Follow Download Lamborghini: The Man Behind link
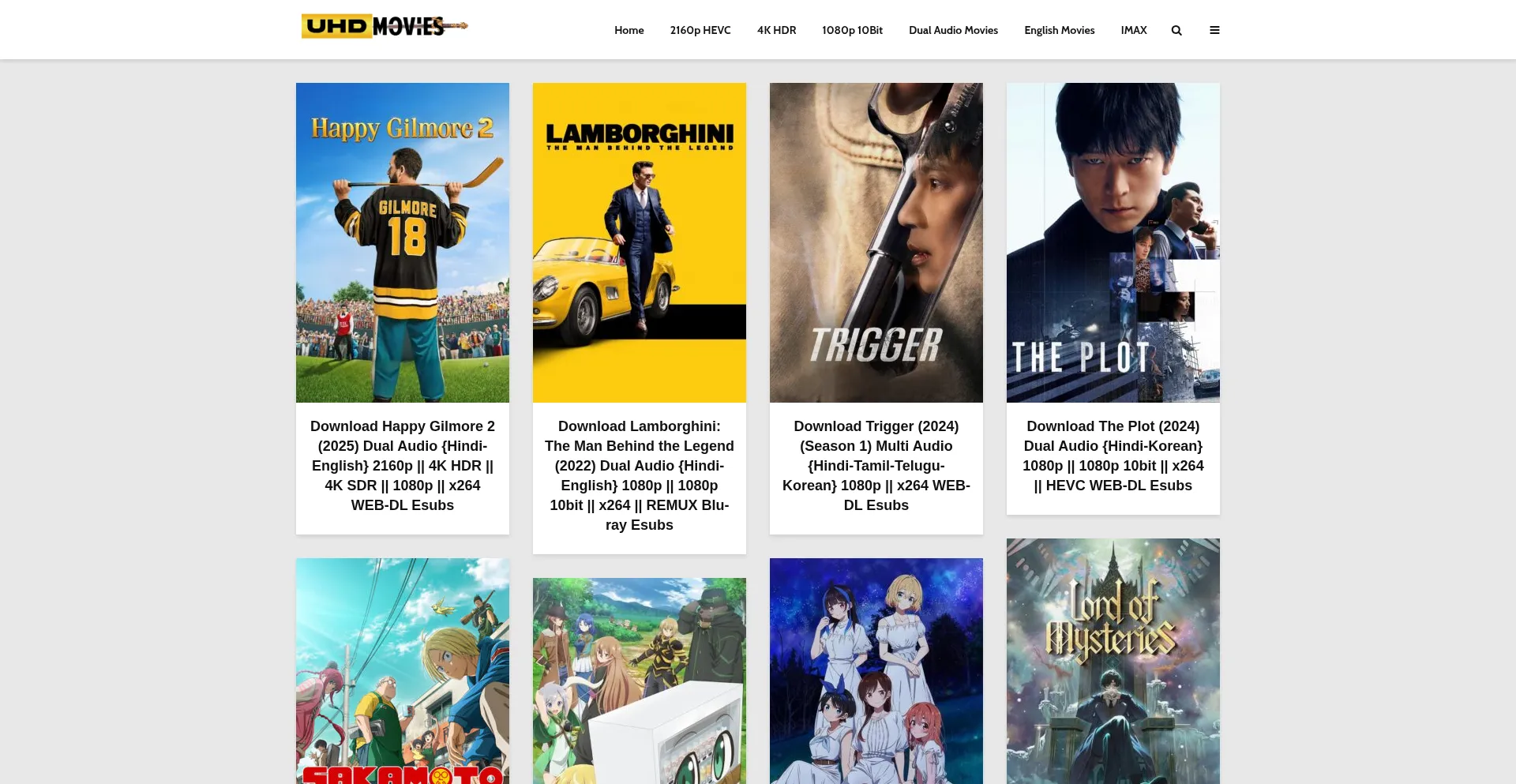The image size is (1516, 784). 640,475
